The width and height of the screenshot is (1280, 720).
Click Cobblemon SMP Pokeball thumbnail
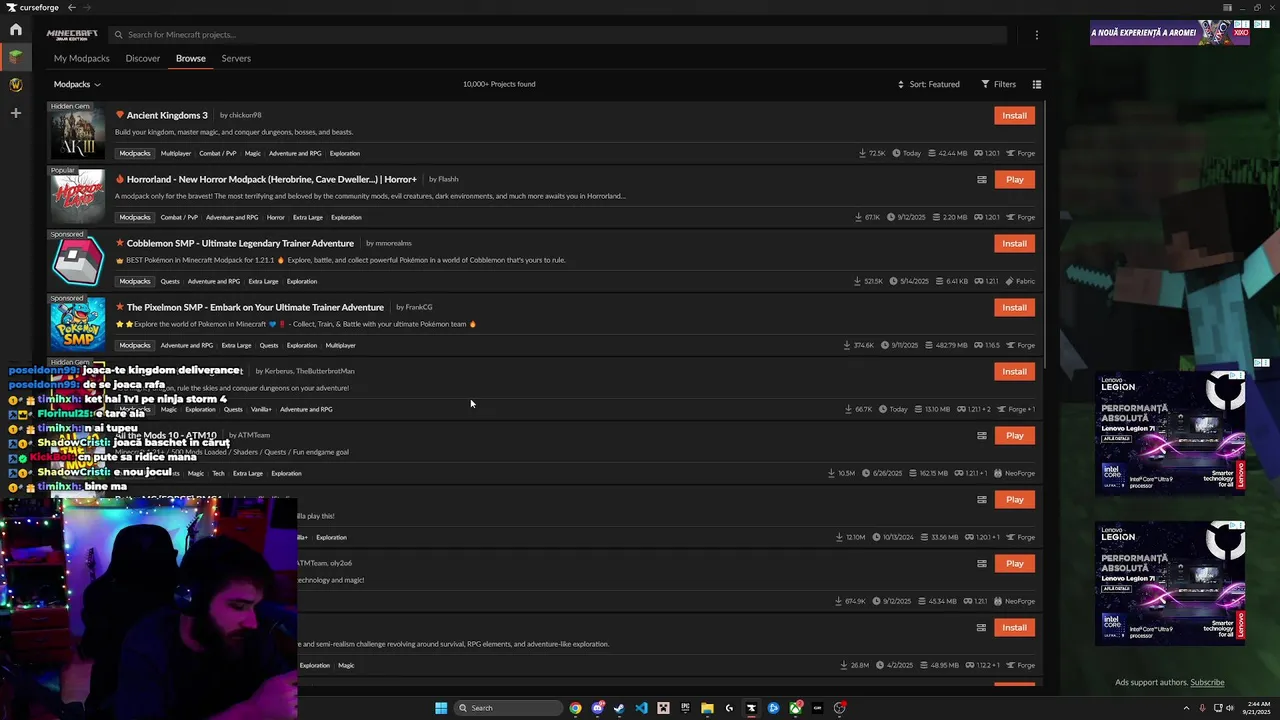click(x=77, y=263)
